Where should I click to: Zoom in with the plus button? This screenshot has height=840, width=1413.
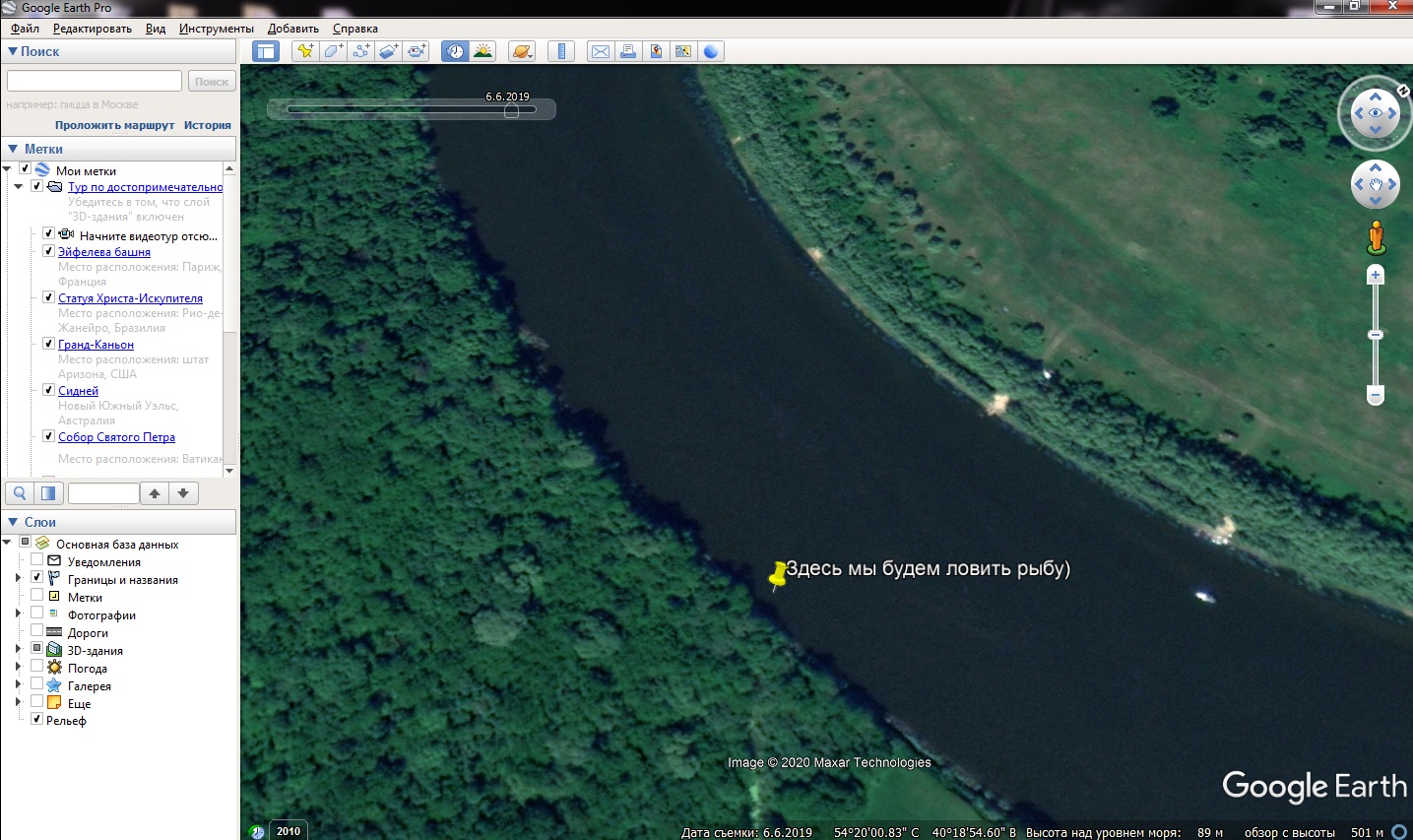point(1376,275)
